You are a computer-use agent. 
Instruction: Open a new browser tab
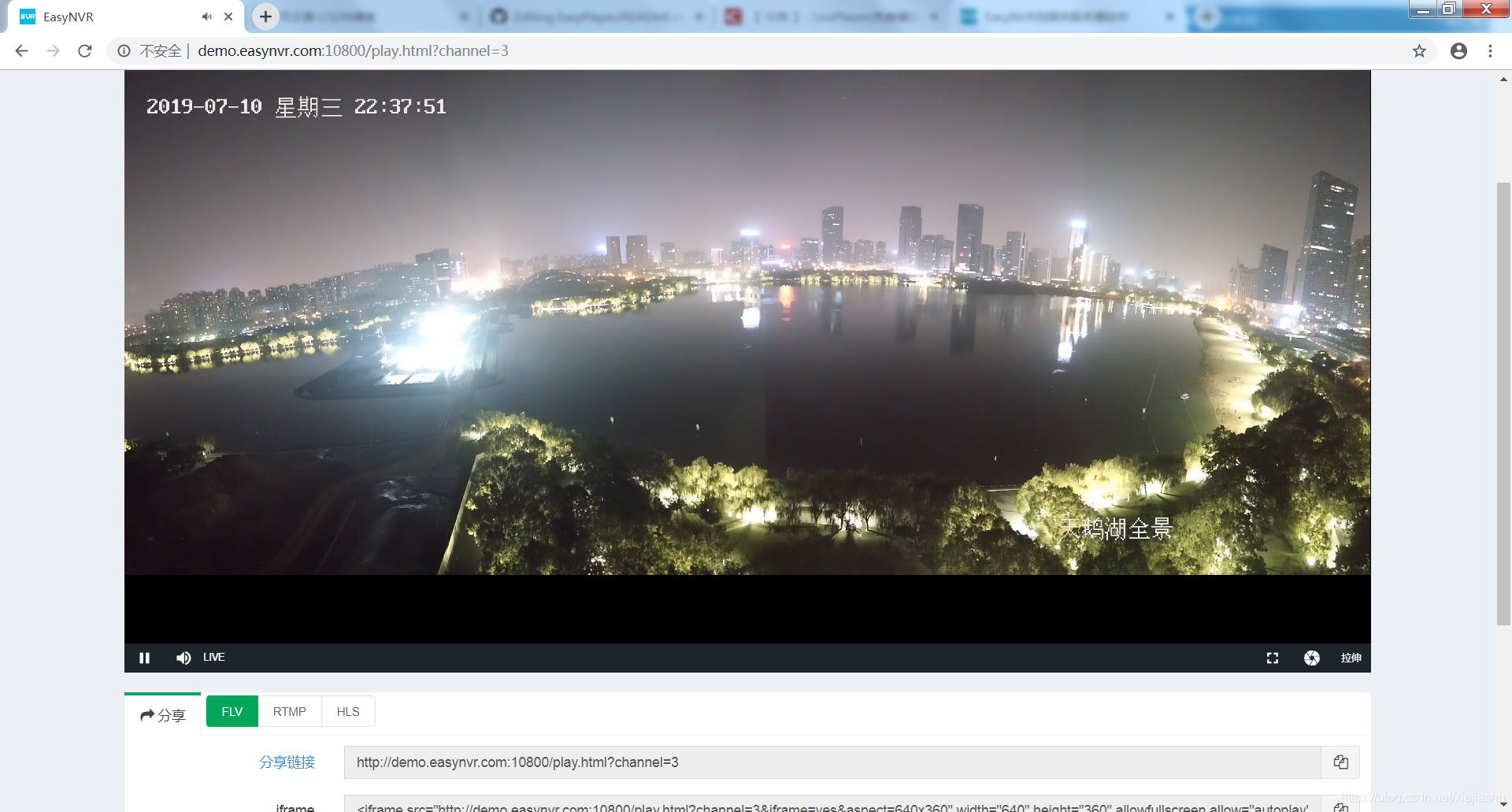[265, 17]
